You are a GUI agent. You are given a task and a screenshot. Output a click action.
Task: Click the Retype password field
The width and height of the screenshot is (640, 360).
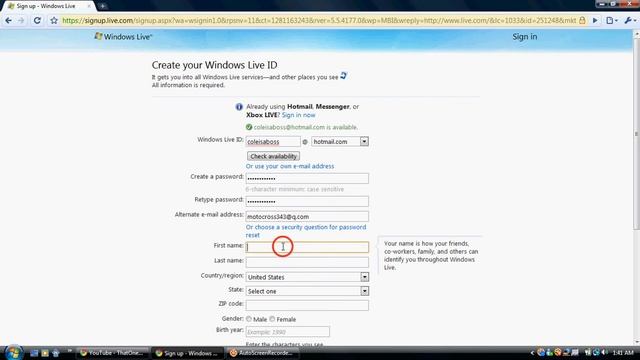point(307,201)
